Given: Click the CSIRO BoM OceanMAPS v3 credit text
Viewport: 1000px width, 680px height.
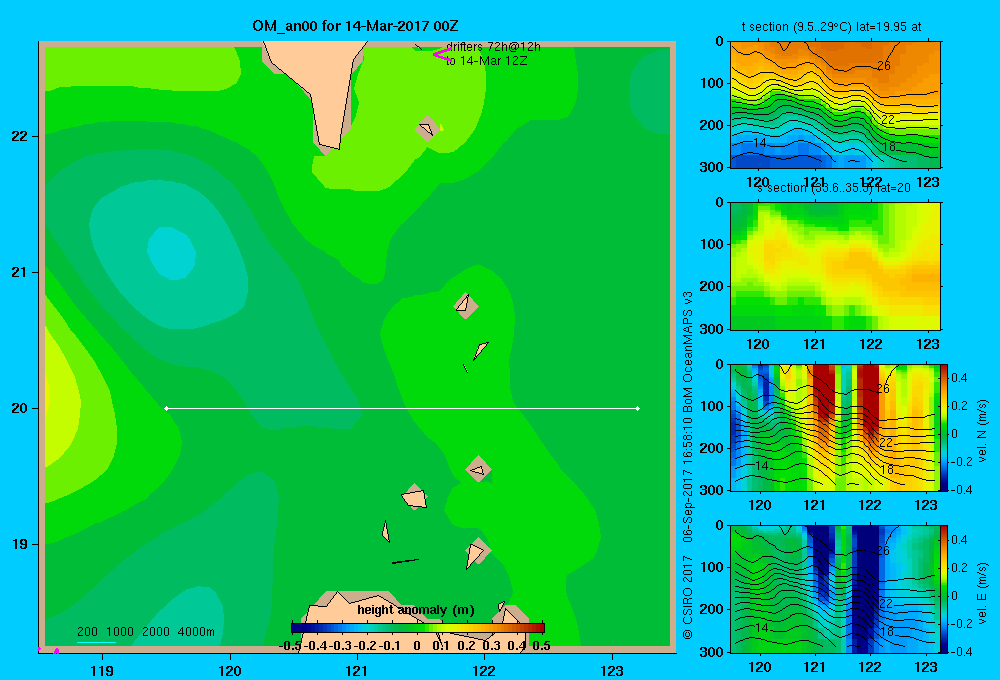Looking at the screenshot, I should (x=688, y=466).
